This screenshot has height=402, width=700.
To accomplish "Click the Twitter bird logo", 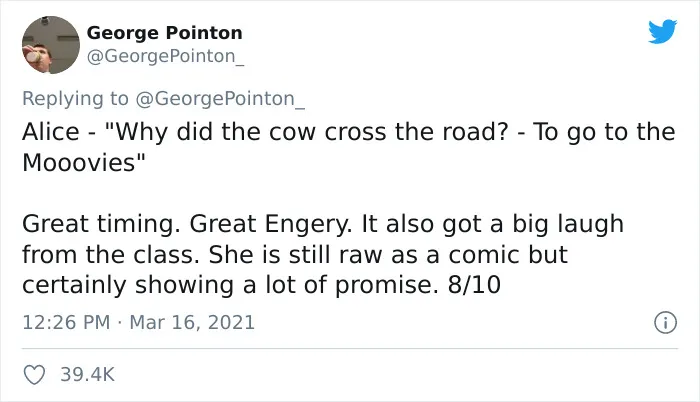I will click(662, 31).
